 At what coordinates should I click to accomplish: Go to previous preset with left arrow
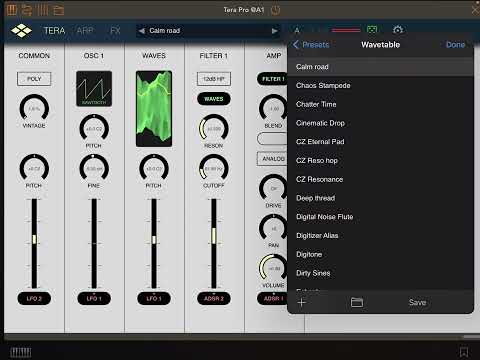[142, 31]
